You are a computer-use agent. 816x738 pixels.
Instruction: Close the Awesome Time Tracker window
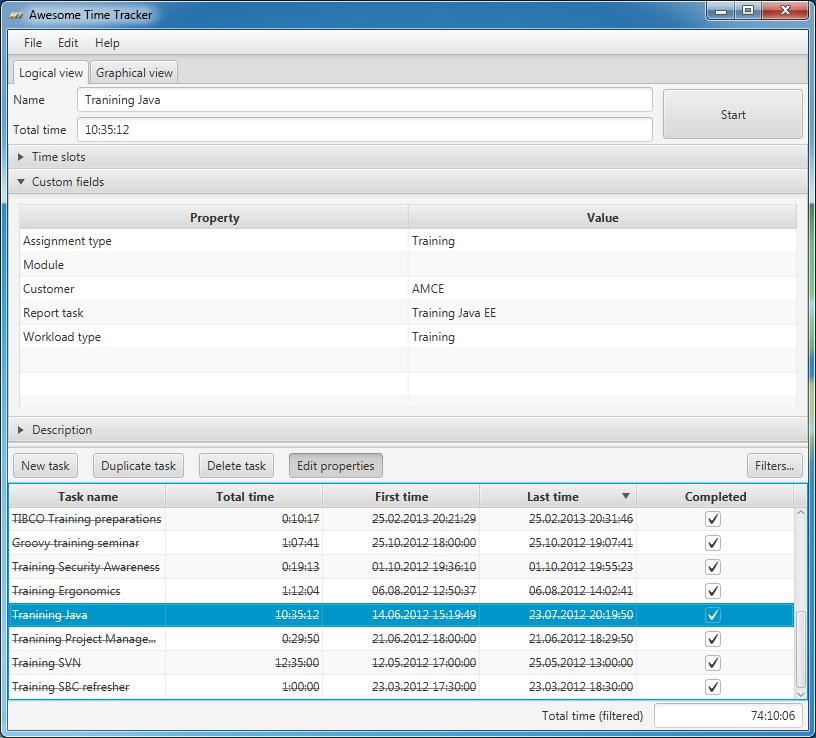click(x=786, y=10)
